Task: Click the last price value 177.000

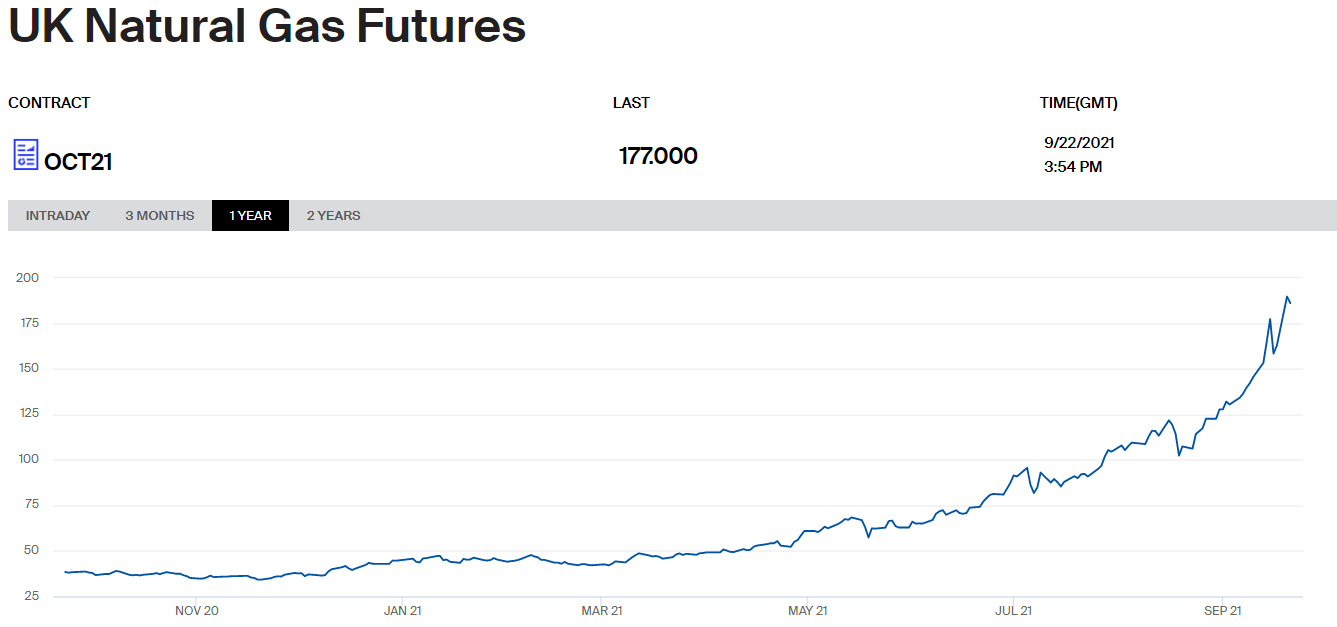Action: coord(658,156)
